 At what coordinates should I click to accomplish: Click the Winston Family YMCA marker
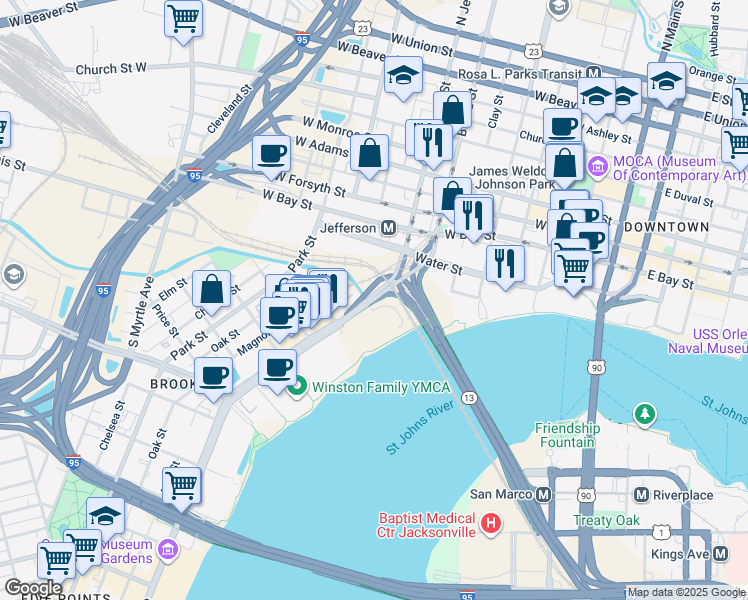(x=298, y=386)
